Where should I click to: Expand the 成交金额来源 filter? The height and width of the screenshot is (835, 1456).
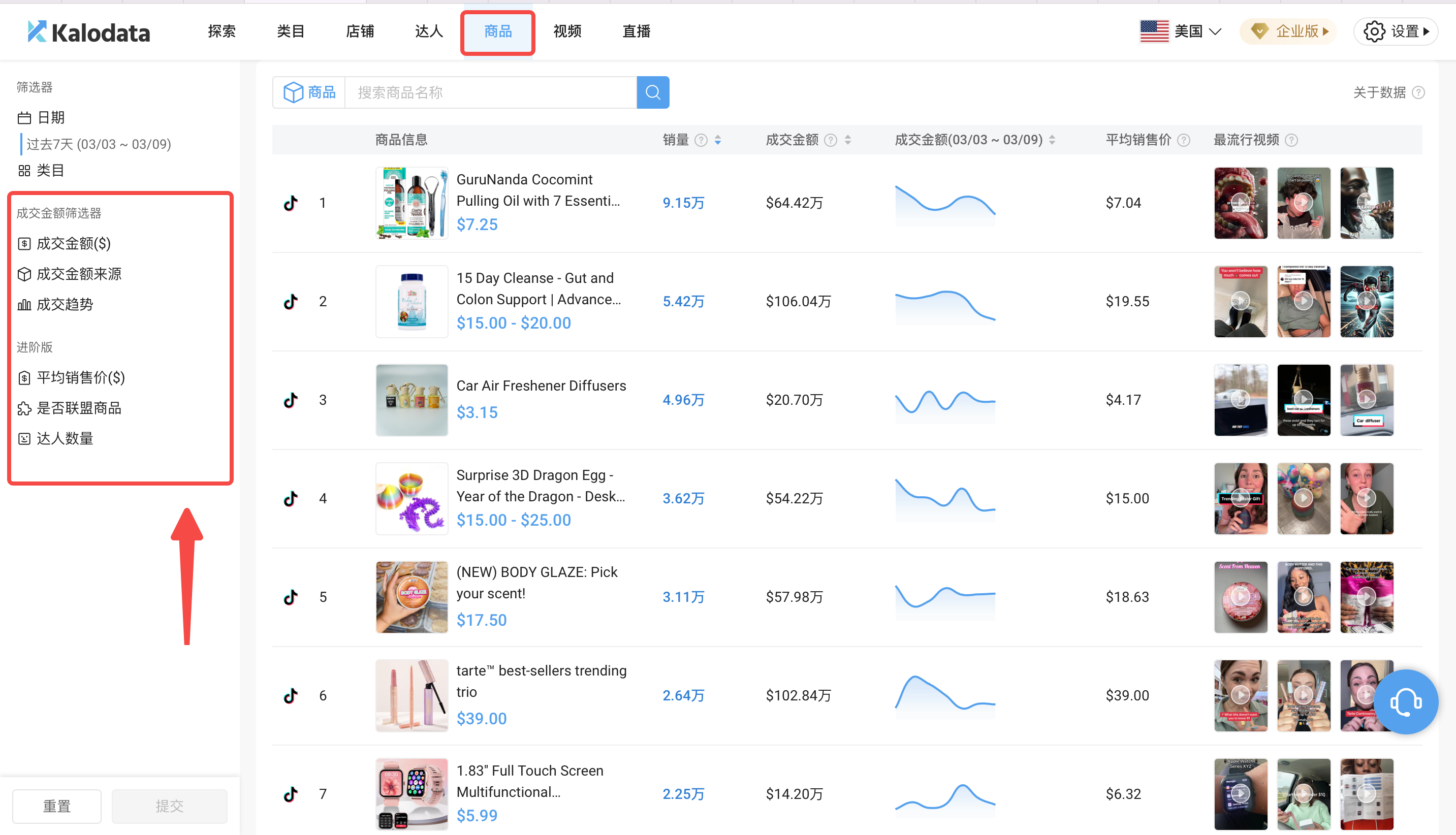click(70, 274)
